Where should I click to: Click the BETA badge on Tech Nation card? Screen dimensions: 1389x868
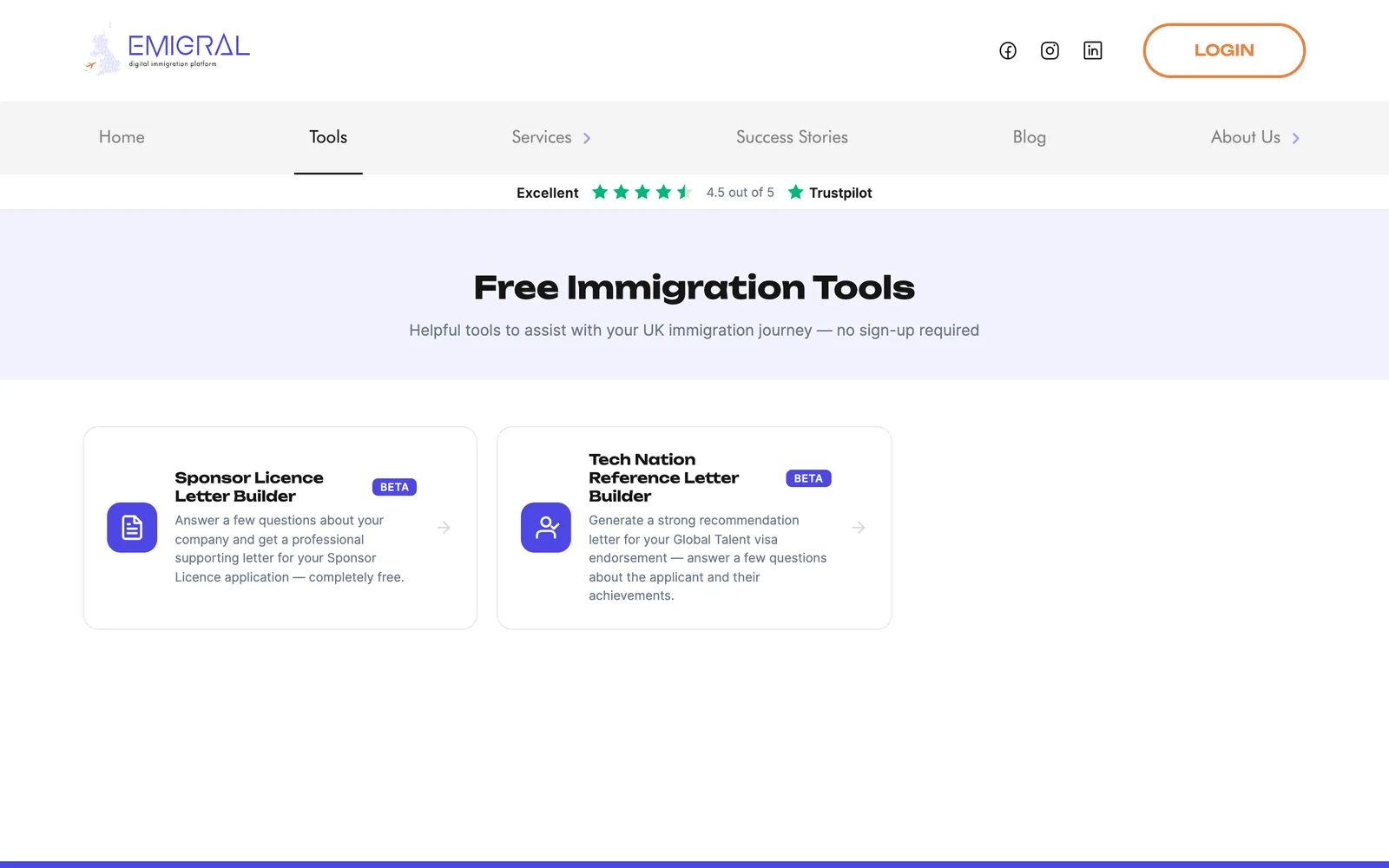point(808,478)
